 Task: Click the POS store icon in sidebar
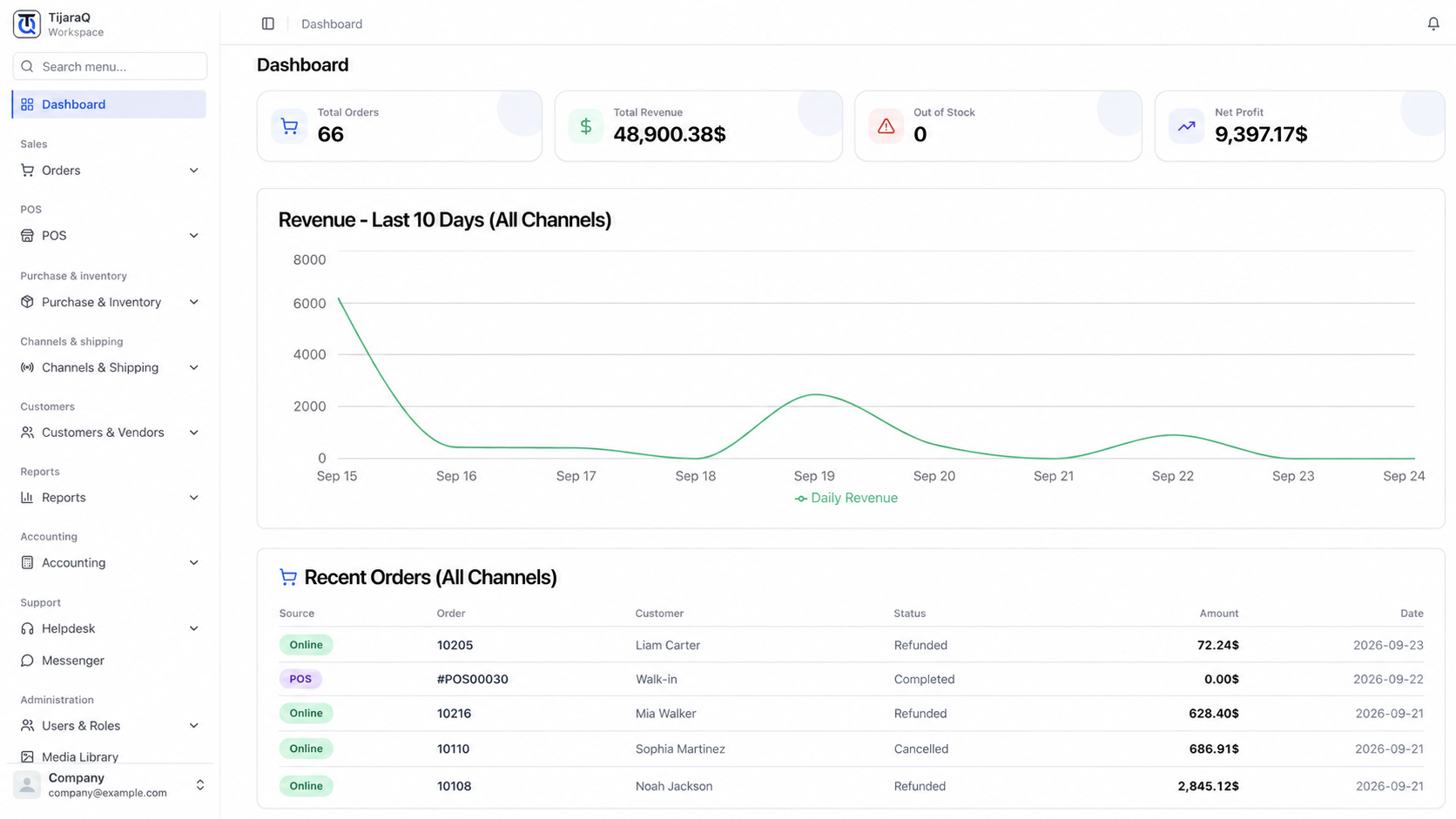[27, 236]
